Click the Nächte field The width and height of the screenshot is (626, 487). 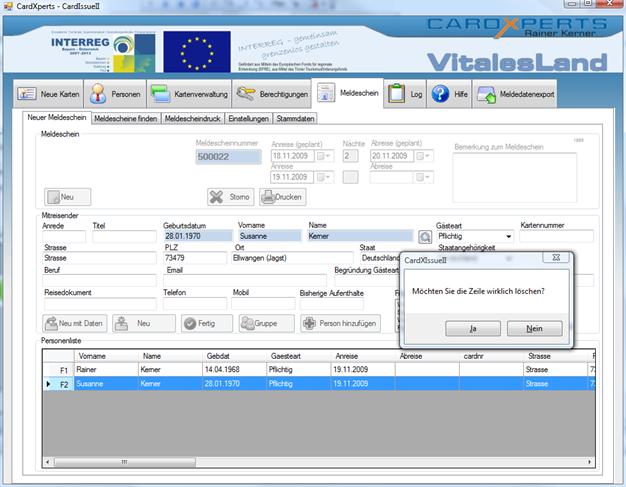[x=350, y=156]
